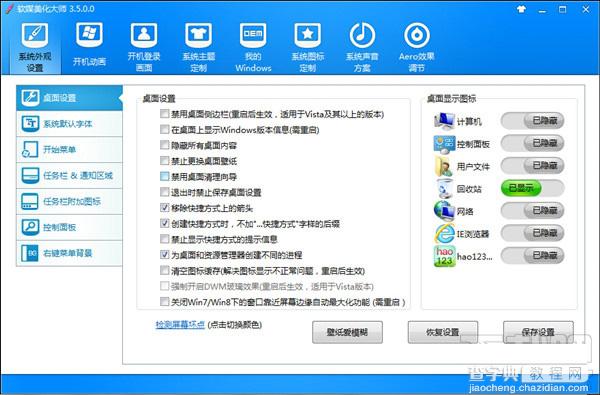Uncheck 为桌面和资源管理器创建不同的进程
Screen dimensions: 600x395
165,255
